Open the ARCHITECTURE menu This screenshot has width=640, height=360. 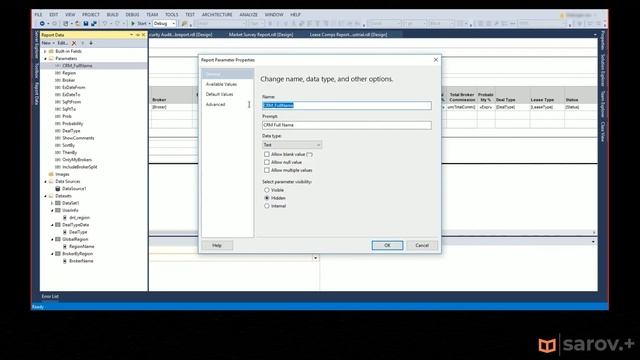[217, 15]
